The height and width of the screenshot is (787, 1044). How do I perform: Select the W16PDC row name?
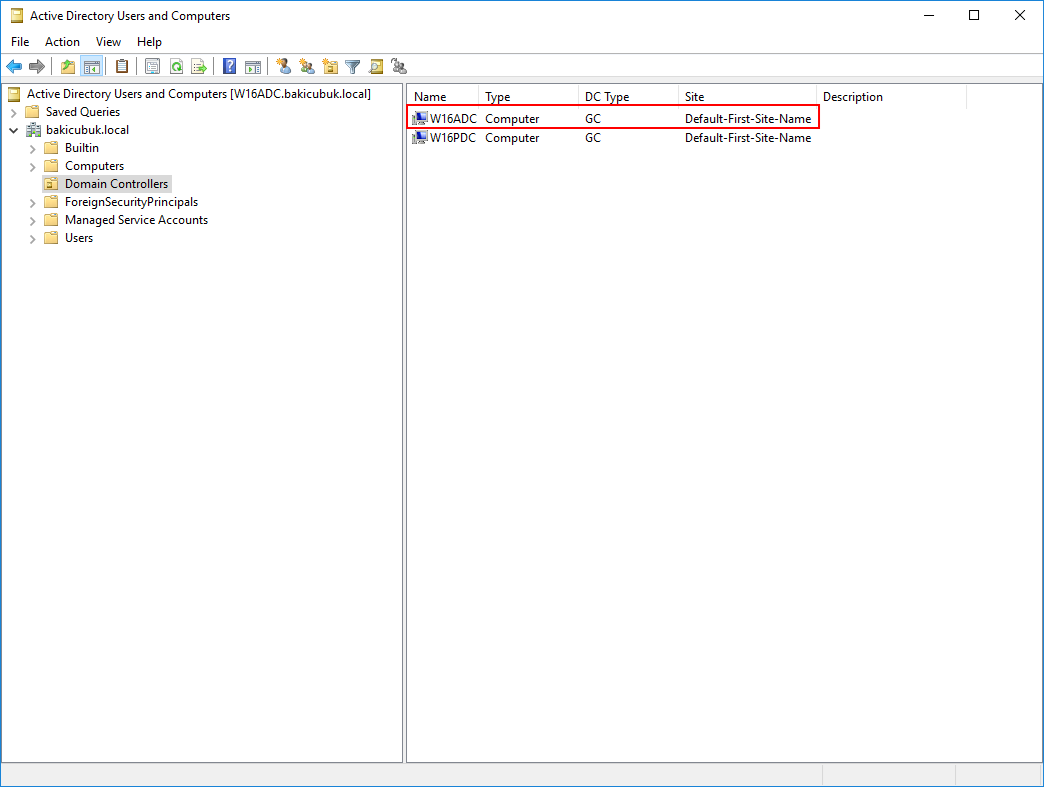coord(453,138)
